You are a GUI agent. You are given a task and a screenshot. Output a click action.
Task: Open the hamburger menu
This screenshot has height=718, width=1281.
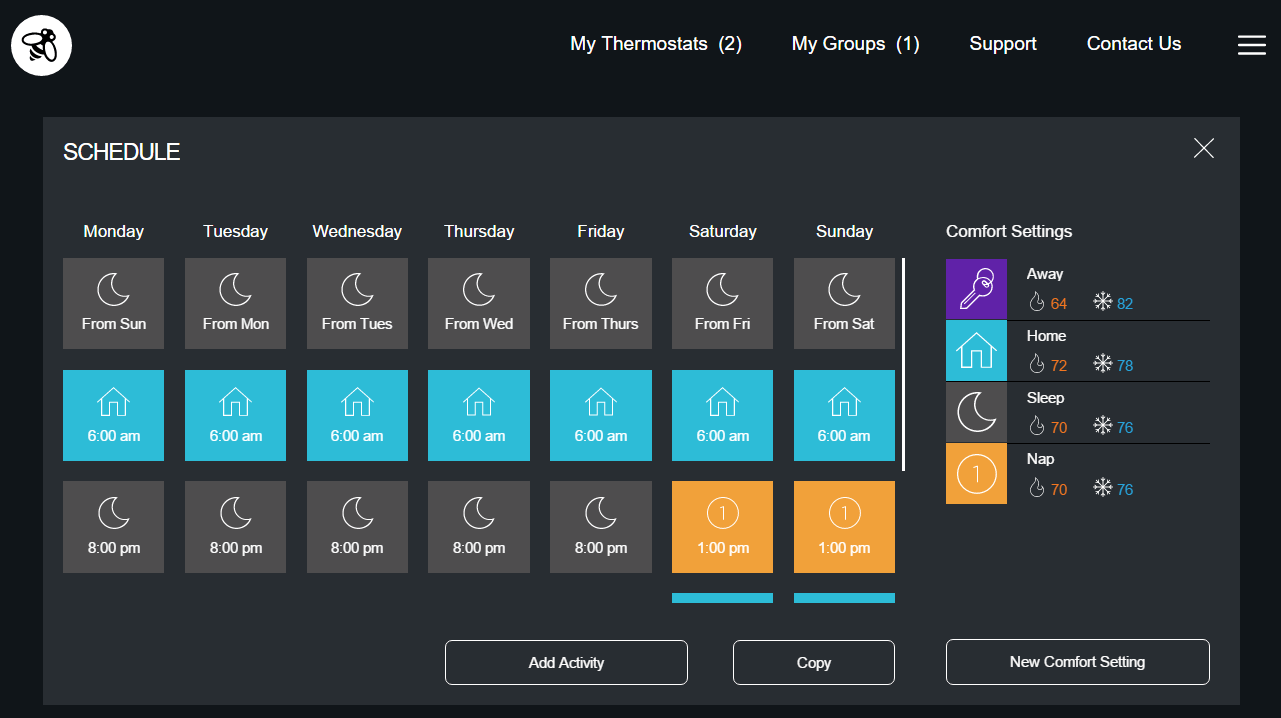pyautogui.click(x=1251, y=45)
